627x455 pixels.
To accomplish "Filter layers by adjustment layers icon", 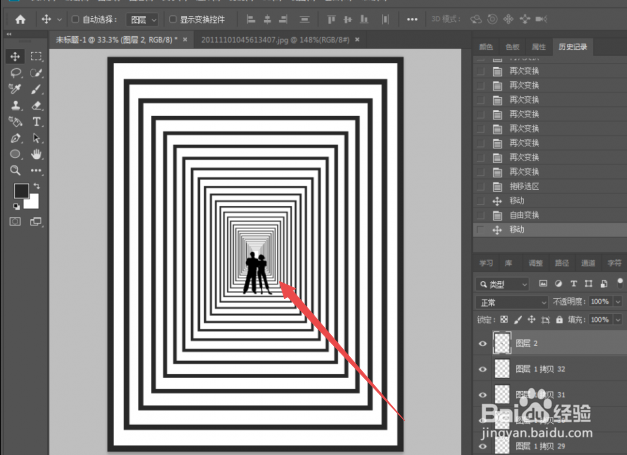I will tap(558, 283).
